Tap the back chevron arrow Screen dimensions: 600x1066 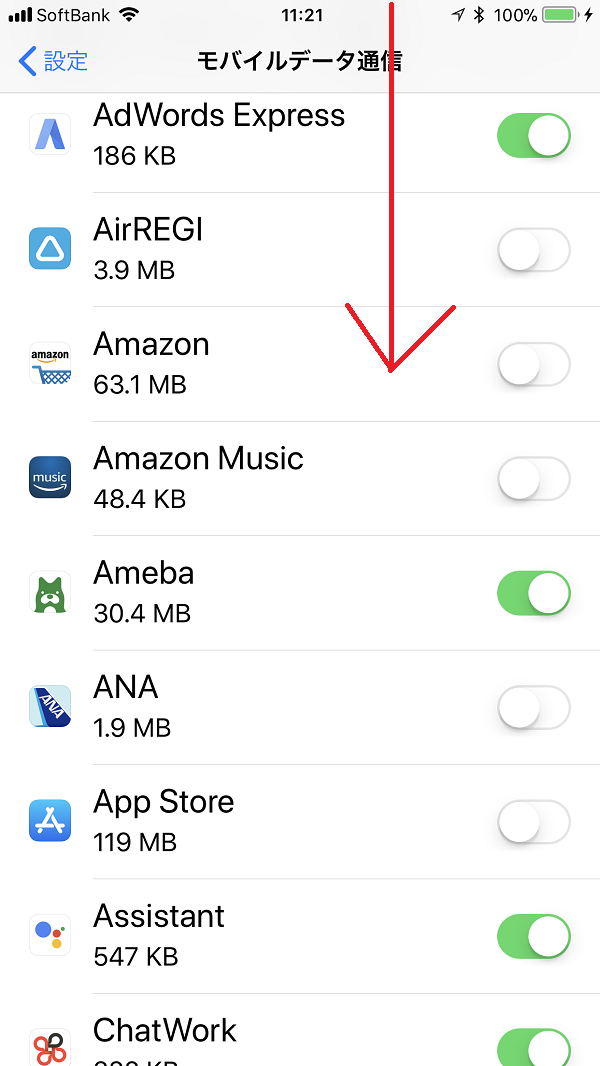(28, 61)
